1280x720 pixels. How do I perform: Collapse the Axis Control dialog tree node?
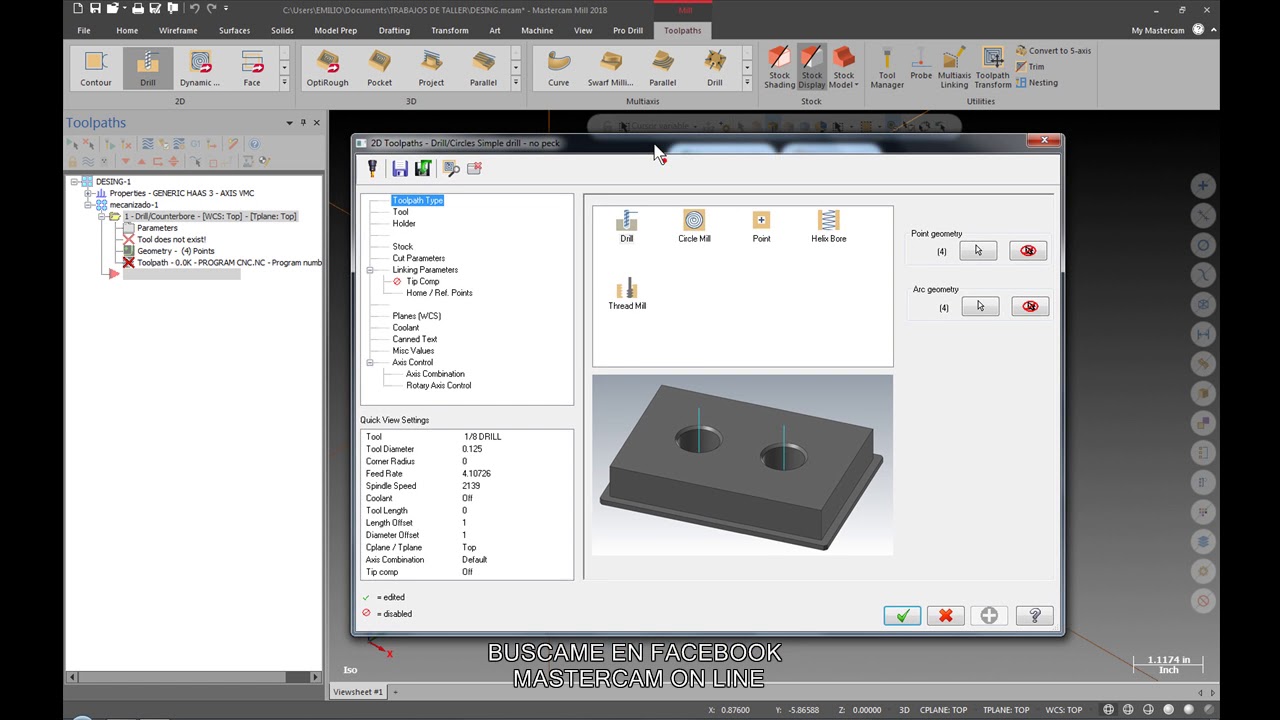pos(370,362)
